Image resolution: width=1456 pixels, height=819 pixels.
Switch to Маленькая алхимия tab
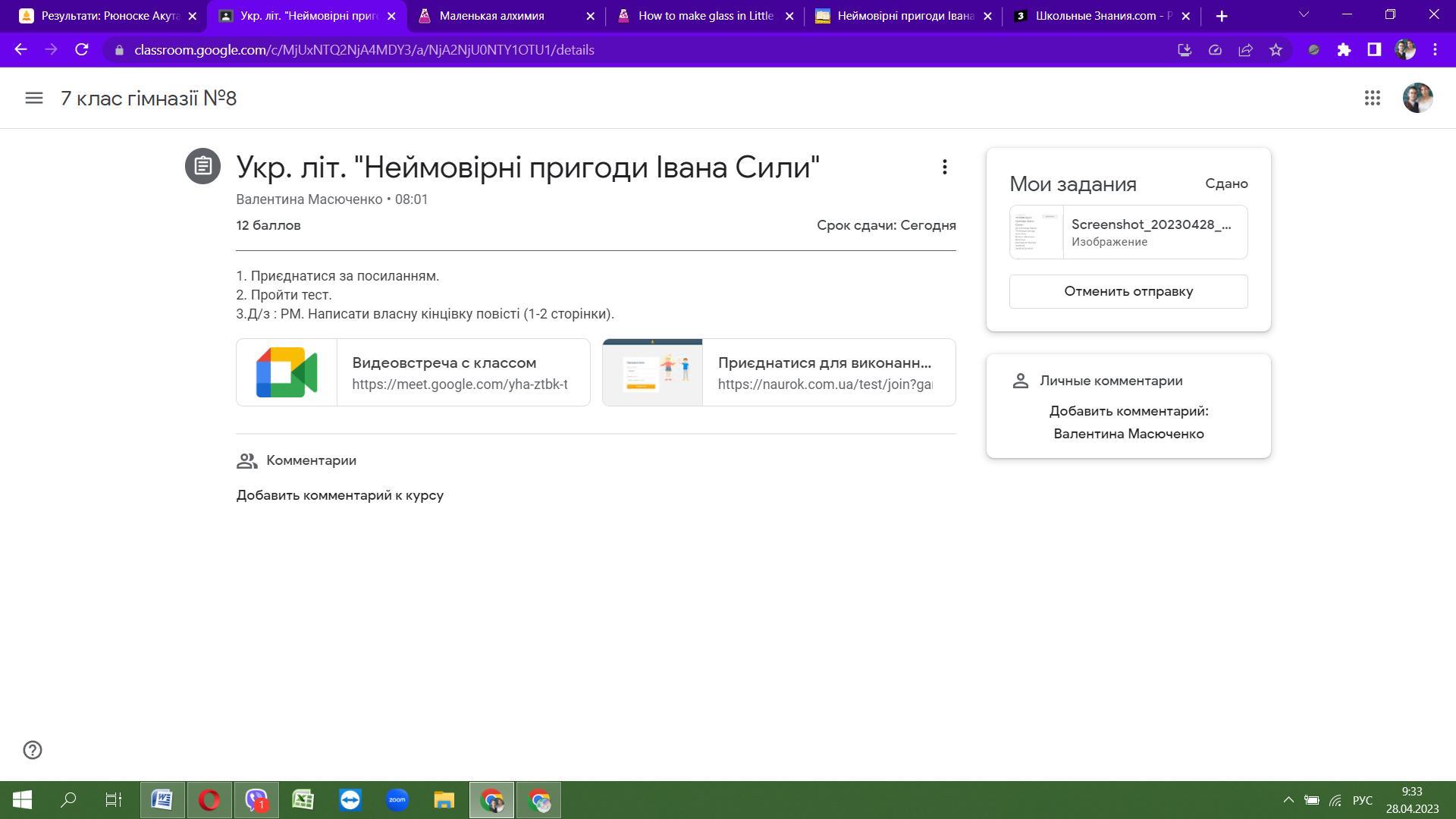click(x=493, y=16)
